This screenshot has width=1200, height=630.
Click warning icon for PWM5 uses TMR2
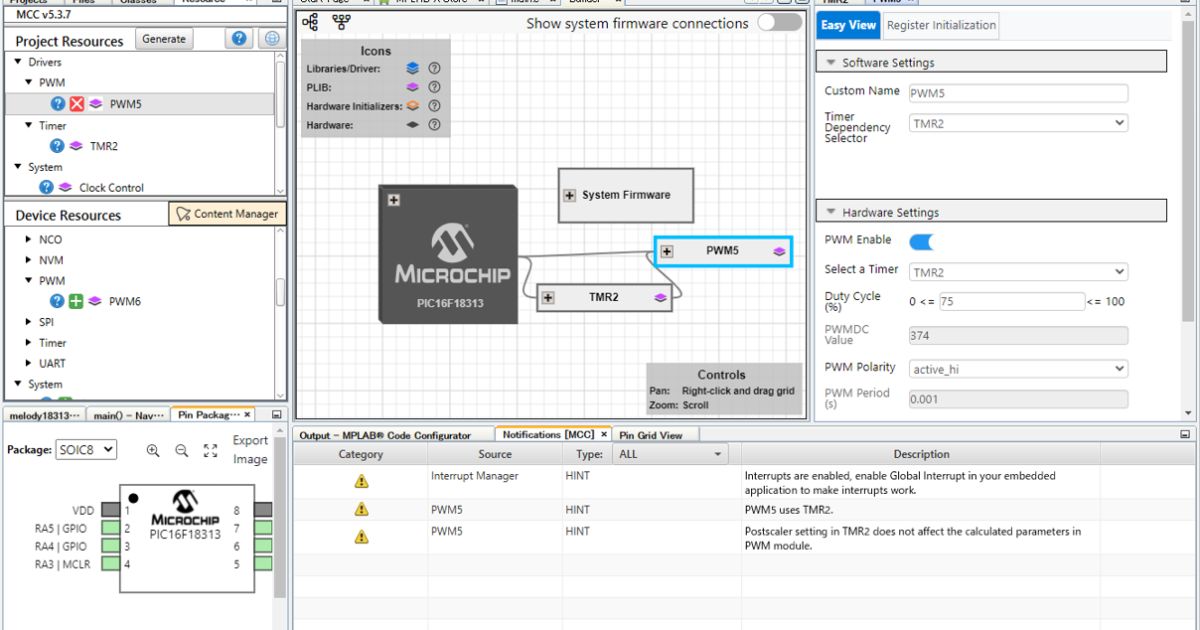click(x=361, y=510)
